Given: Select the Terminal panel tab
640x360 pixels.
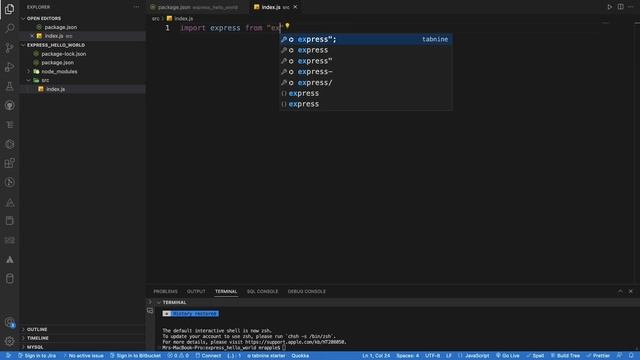Looking at the screenshot, I should [x=226, y=291].
